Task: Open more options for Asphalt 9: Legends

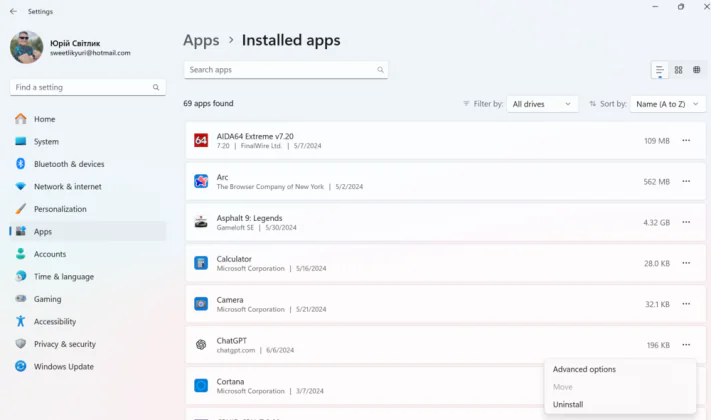Action: [x=686, y=222]
